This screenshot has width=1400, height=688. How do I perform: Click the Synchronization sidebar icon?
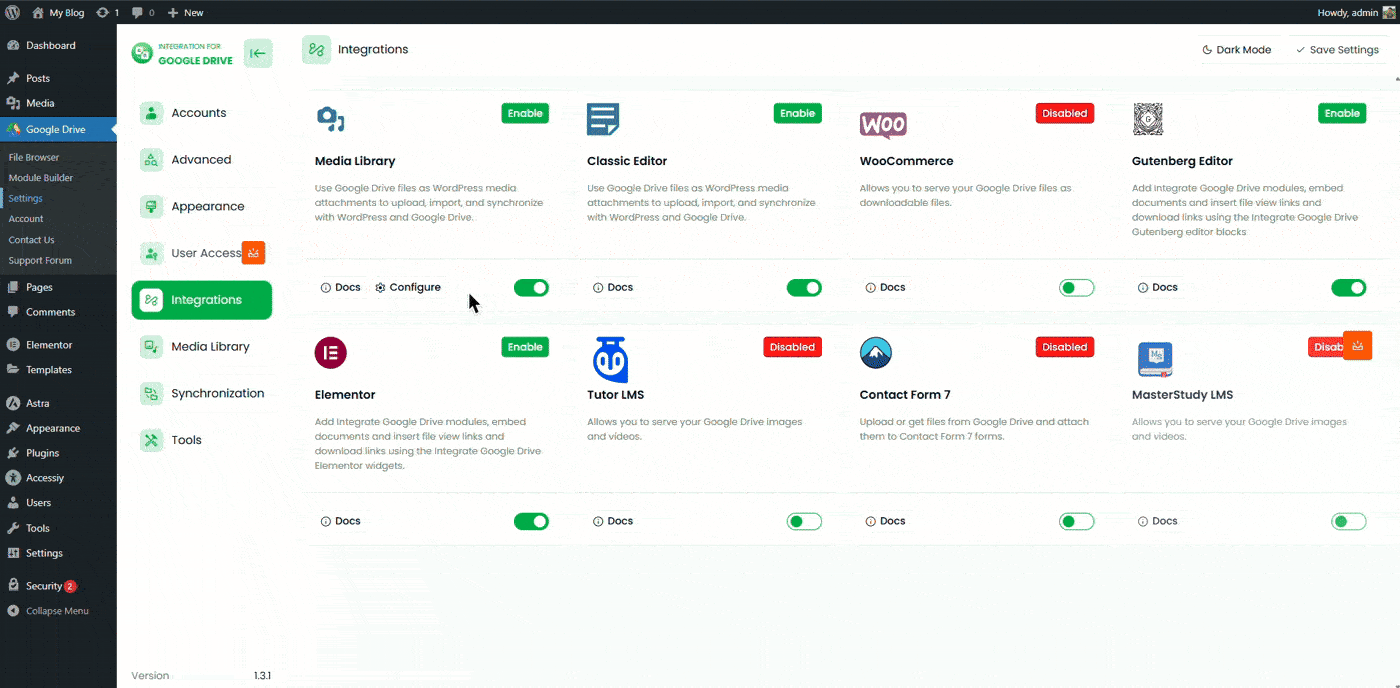pos(151,392)
